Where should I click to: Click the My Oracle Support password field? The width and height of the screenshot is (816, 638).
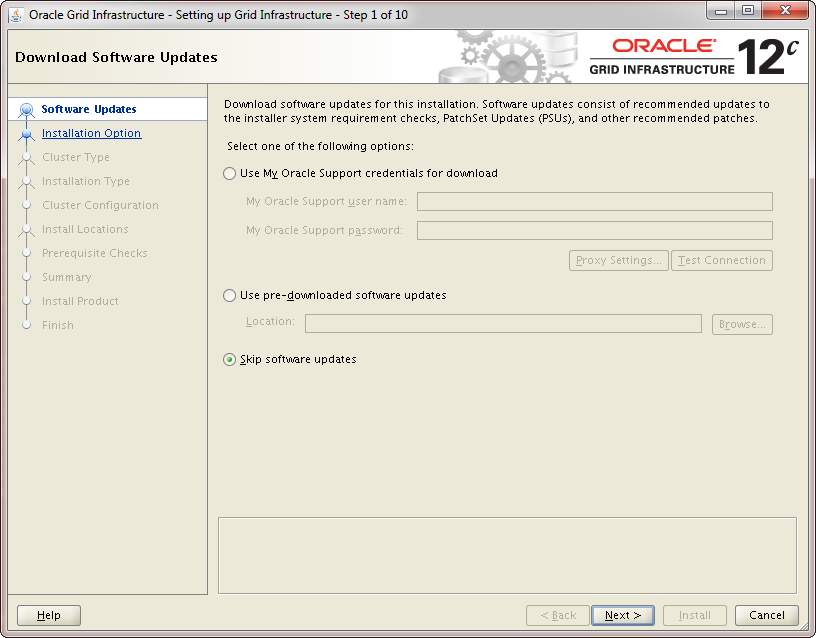click(594, 231)
